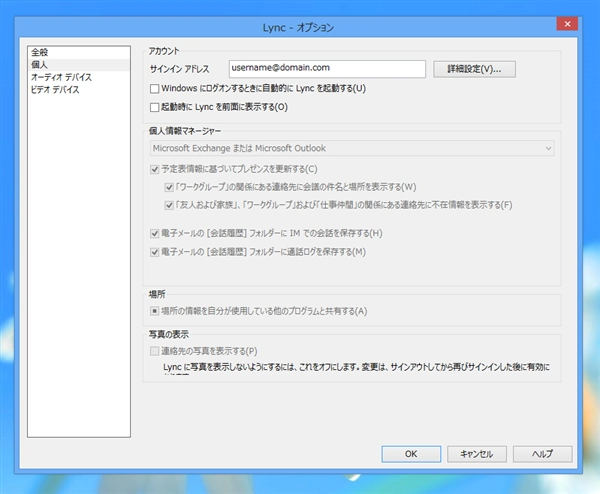Screen dimensions: 600x494
Task: Confirm with the OK button
Action: [x=411, y=454]
